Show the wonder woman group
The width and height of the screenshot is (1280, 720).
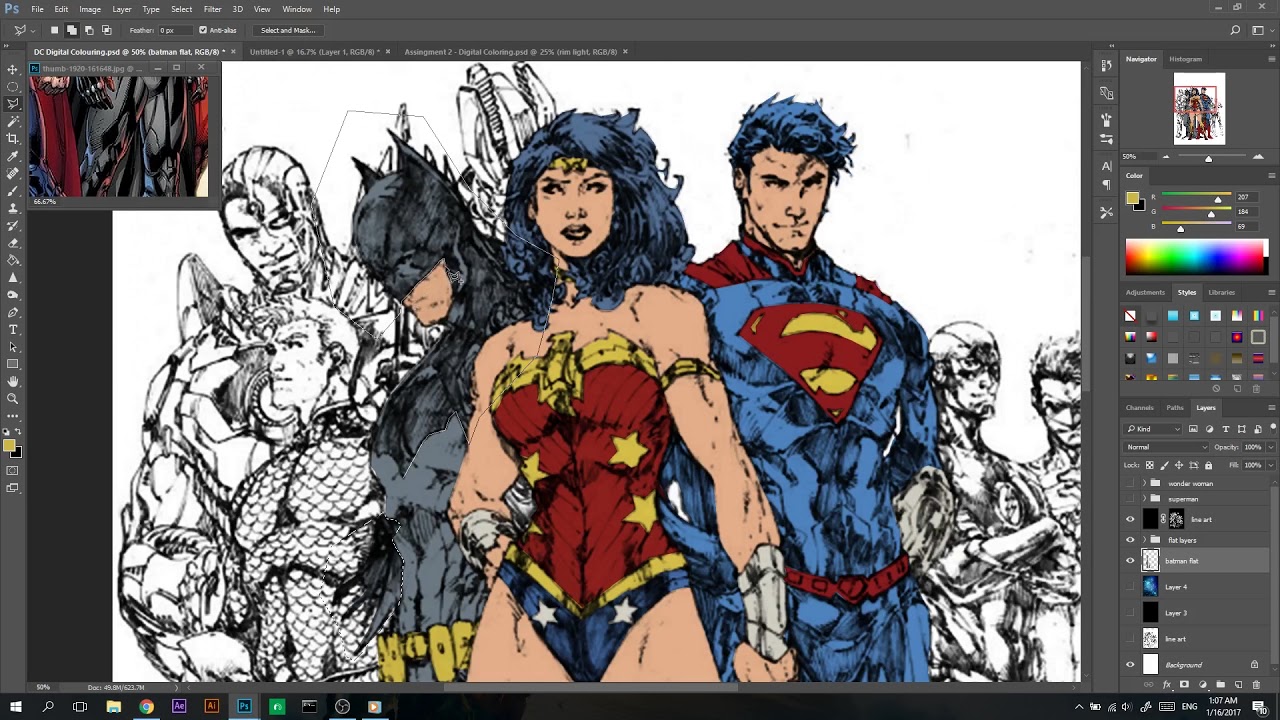click(1130, 483)
